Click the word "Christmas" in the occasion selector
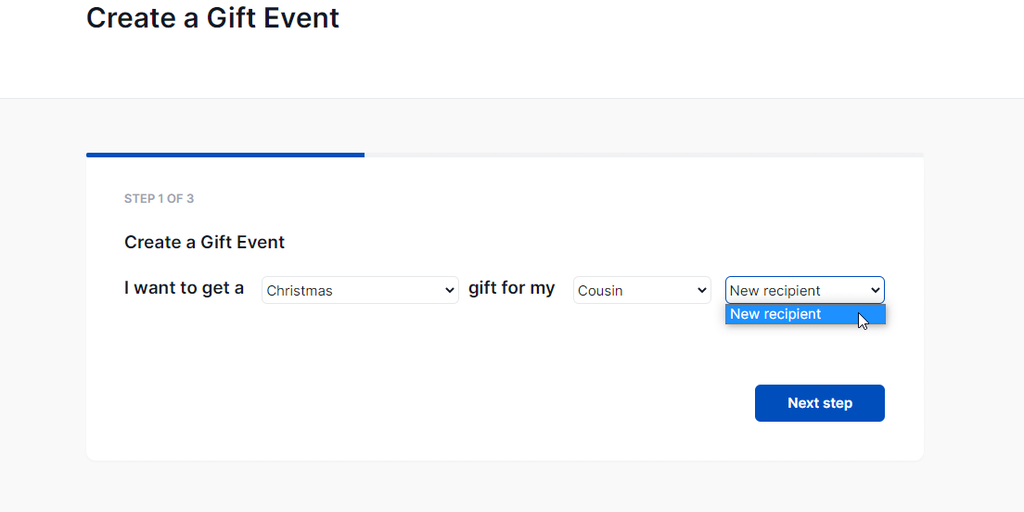This screenshot has height=512, width=1024. coord(300,291)
